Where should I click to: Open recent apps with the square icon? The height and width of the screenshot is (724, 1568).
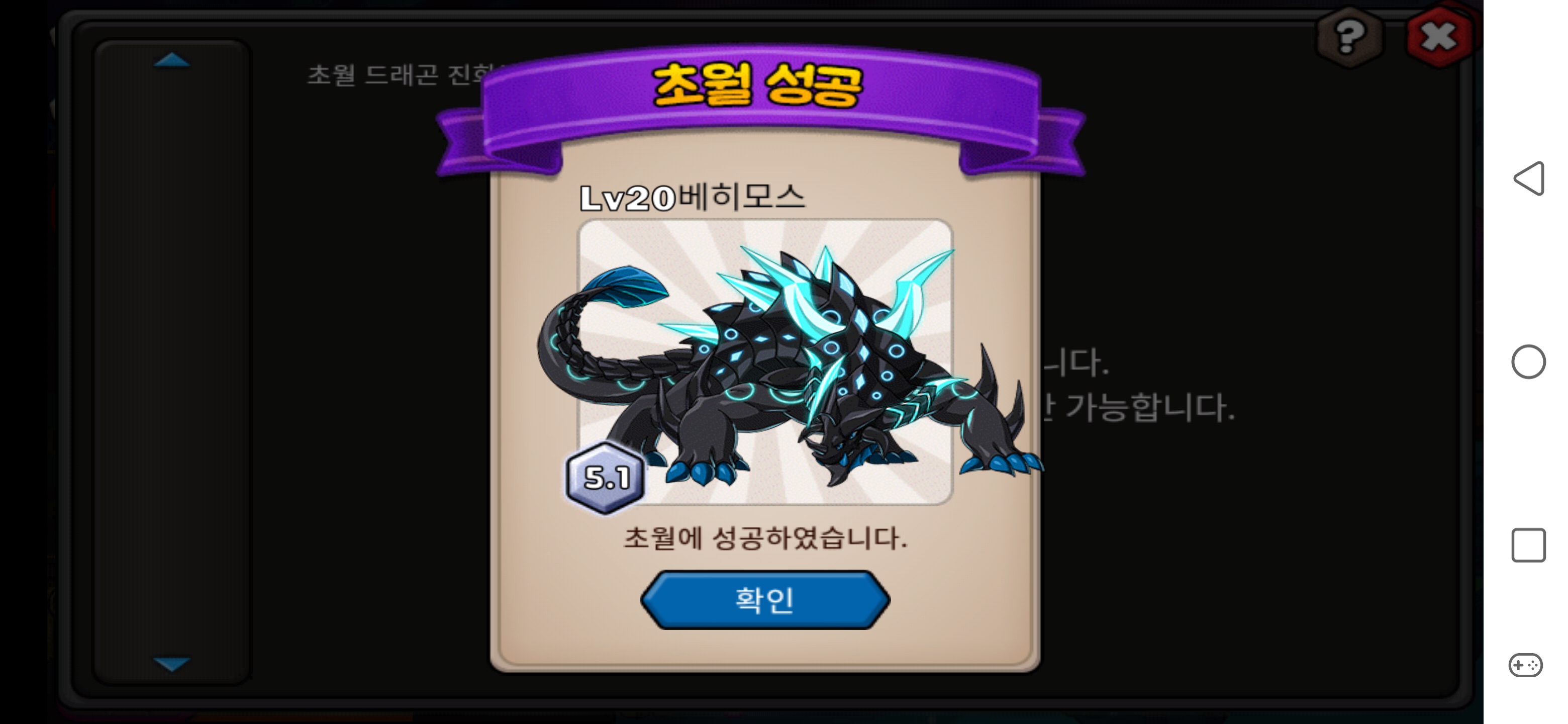click(x=1528, y=545)
